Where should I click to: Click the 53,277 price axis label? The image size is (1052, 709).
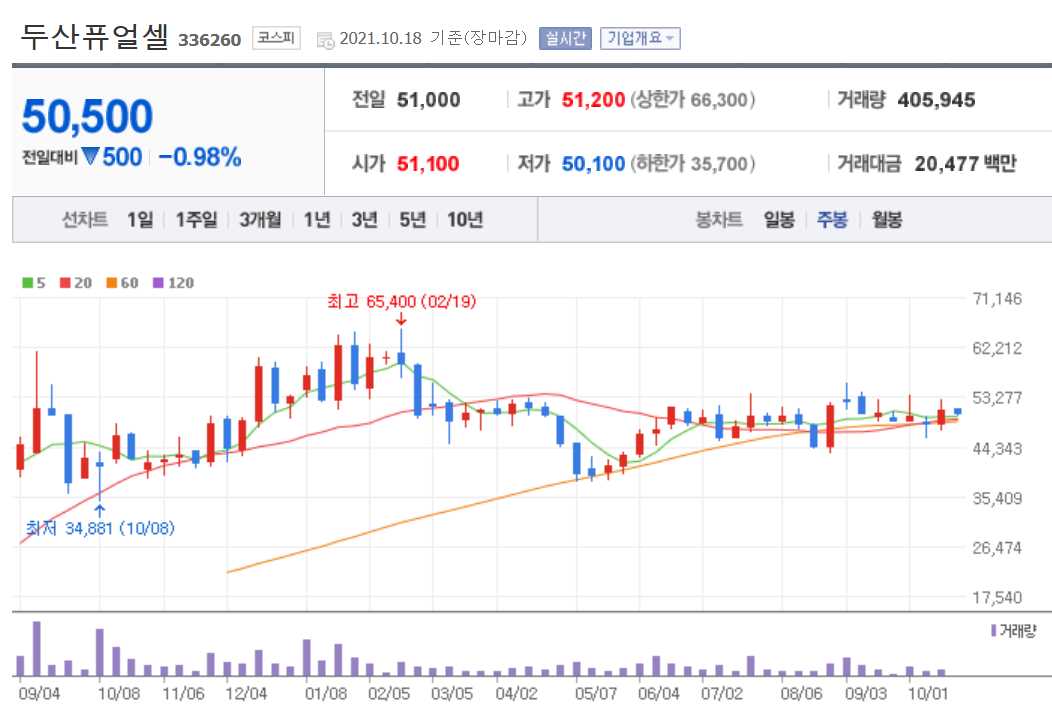(997, 398)
